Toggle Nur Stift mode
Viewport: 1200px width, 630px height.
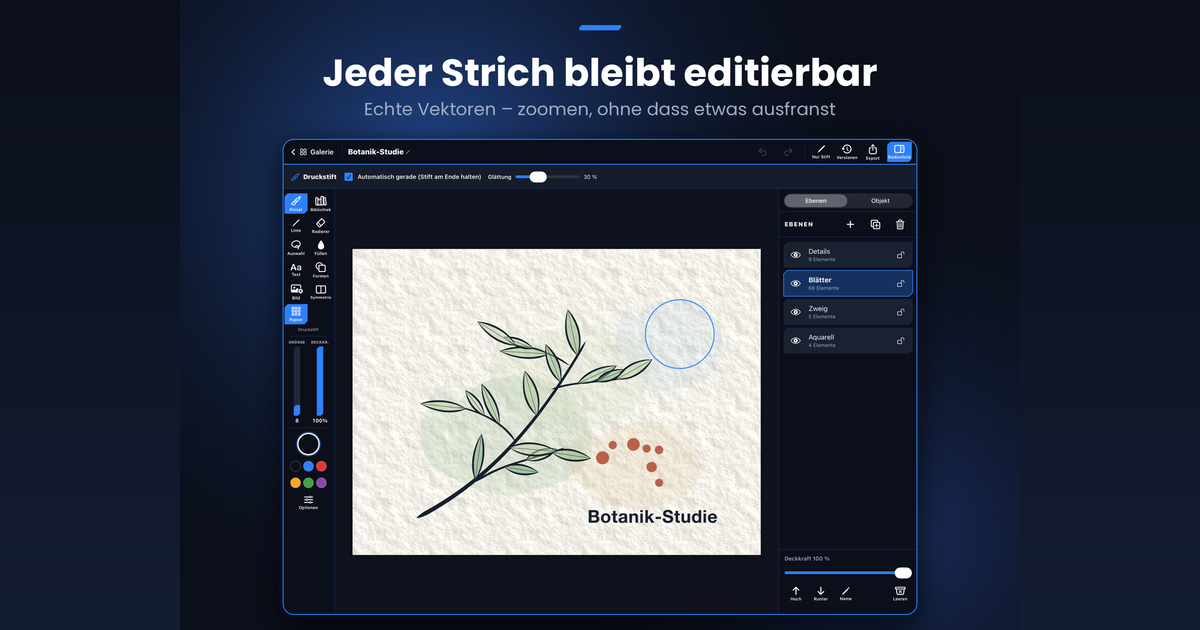pyautogui.click(x=821, y=151)
